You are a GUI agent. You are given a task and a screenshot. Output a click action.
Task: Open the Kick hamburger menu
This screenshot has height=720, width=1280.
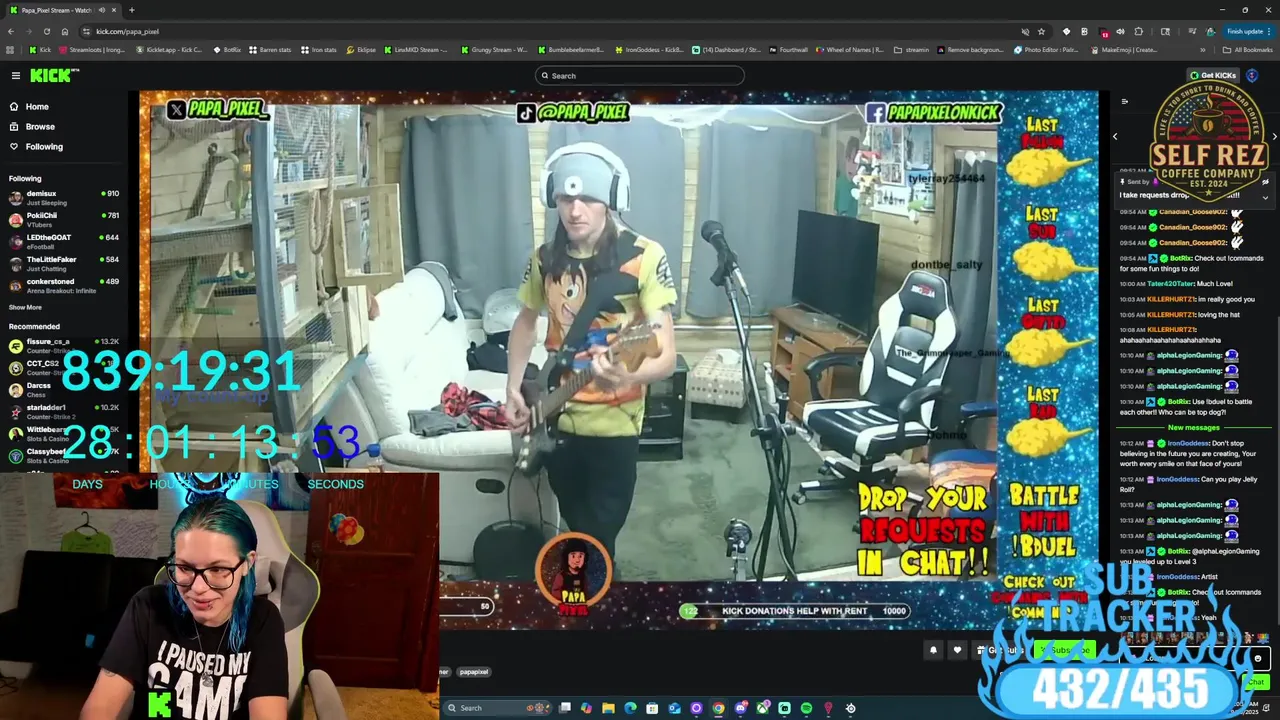[x=16, y=75]
